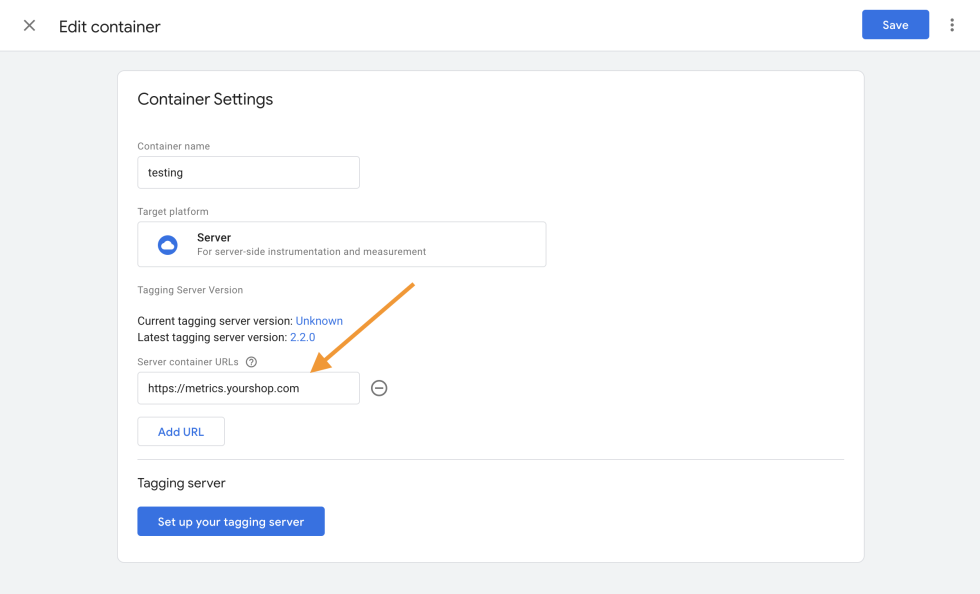Viewport: 980px width, 594px height.
Task: Open help for Server container URLs
Action: [x=252, y=362]
